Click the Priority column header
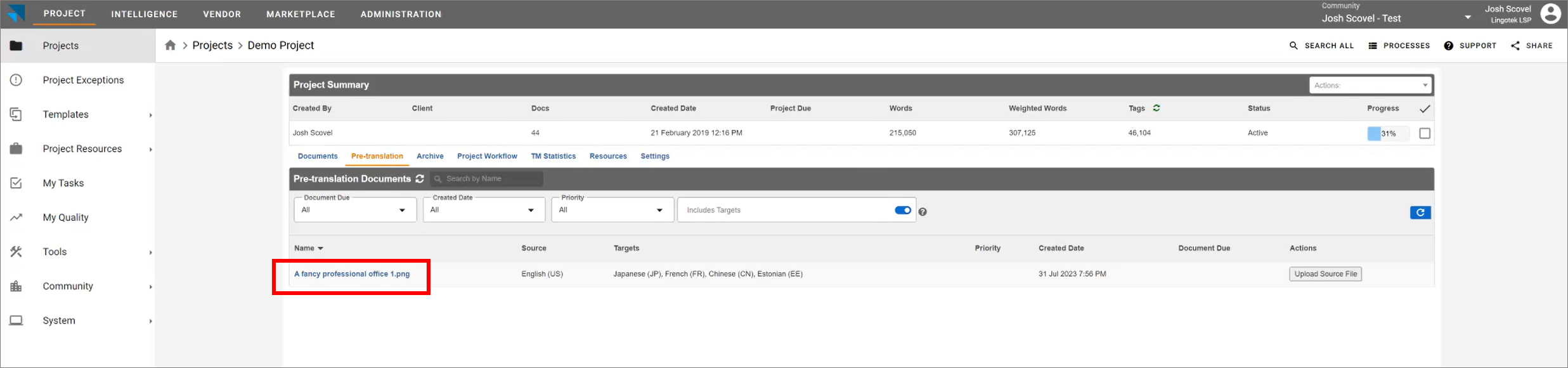This screenshot has height=368, width=1568. 988,248
